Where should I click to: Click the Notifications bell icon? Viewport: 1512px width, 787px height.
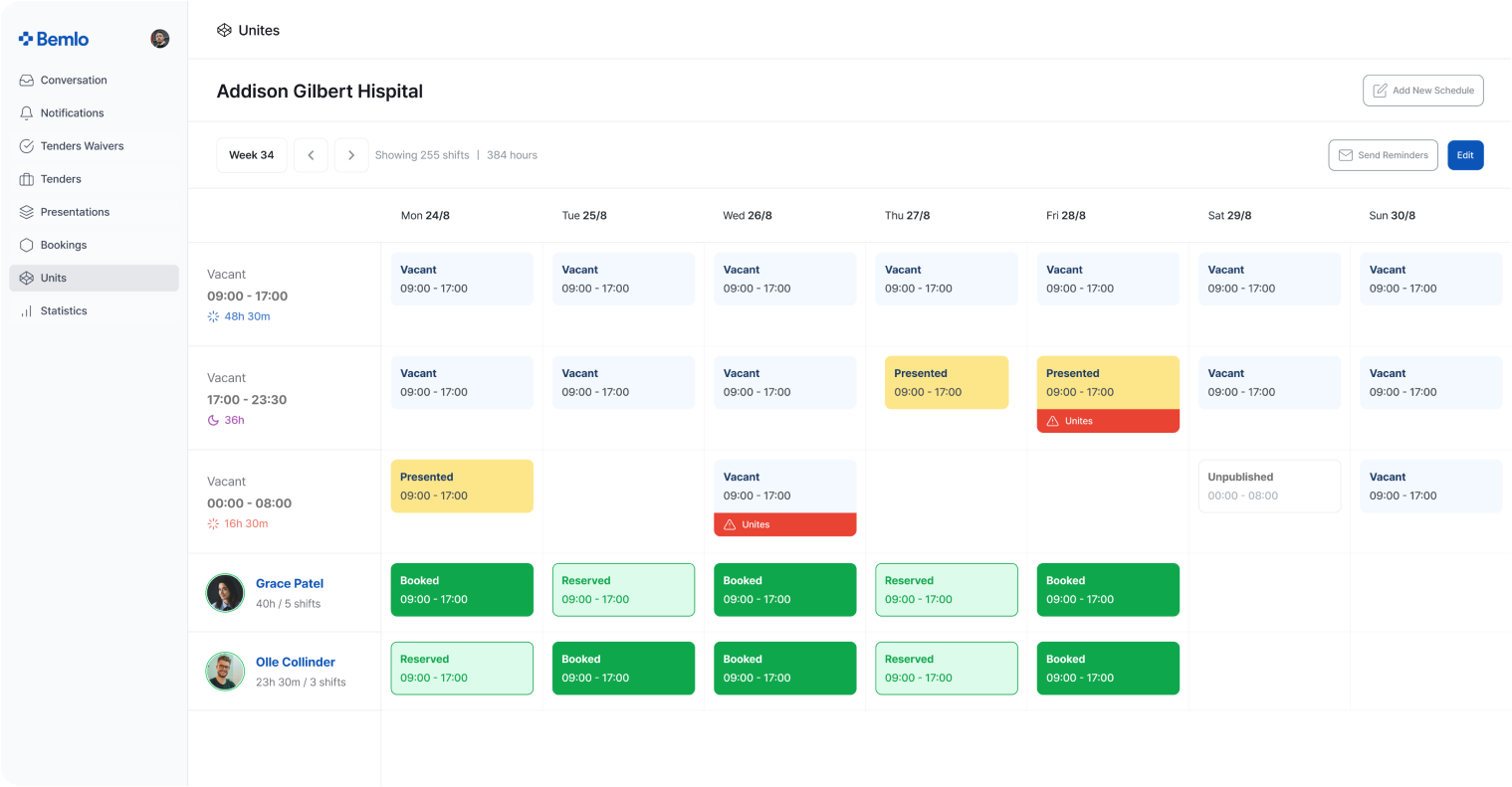coord(27,113)
